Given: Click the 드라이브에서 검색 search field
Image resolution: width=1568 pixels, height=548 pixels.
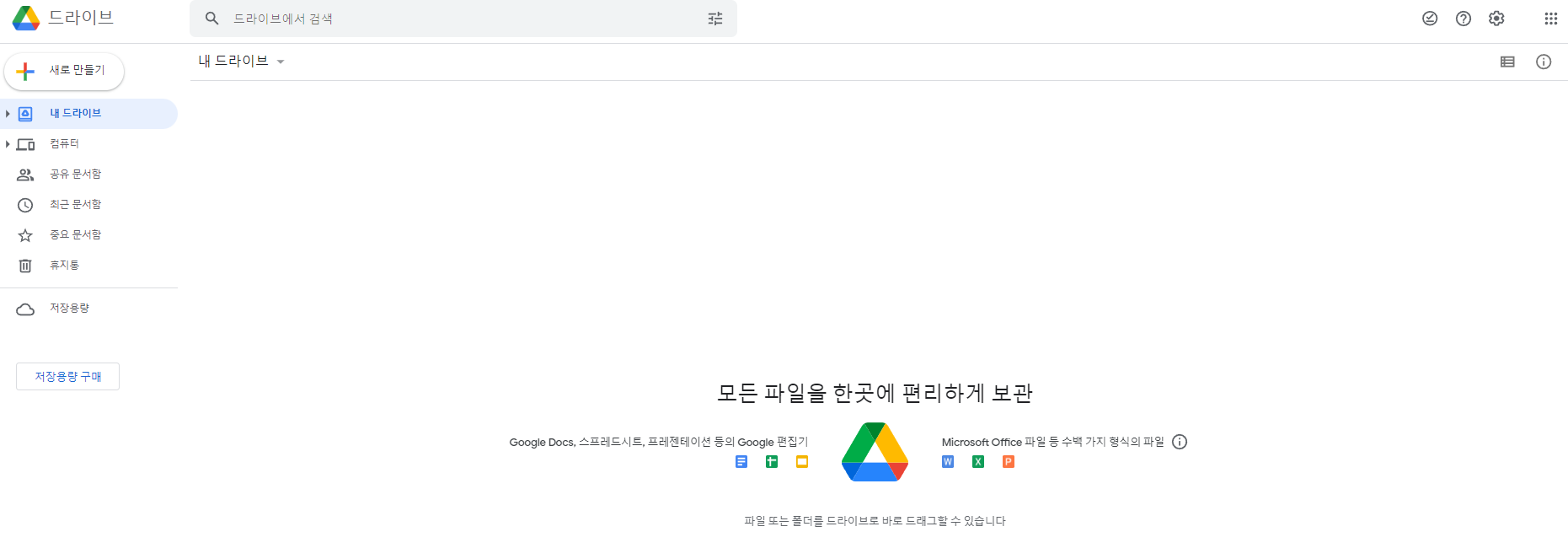Looking at the screenshot, I should pos(463,19).
